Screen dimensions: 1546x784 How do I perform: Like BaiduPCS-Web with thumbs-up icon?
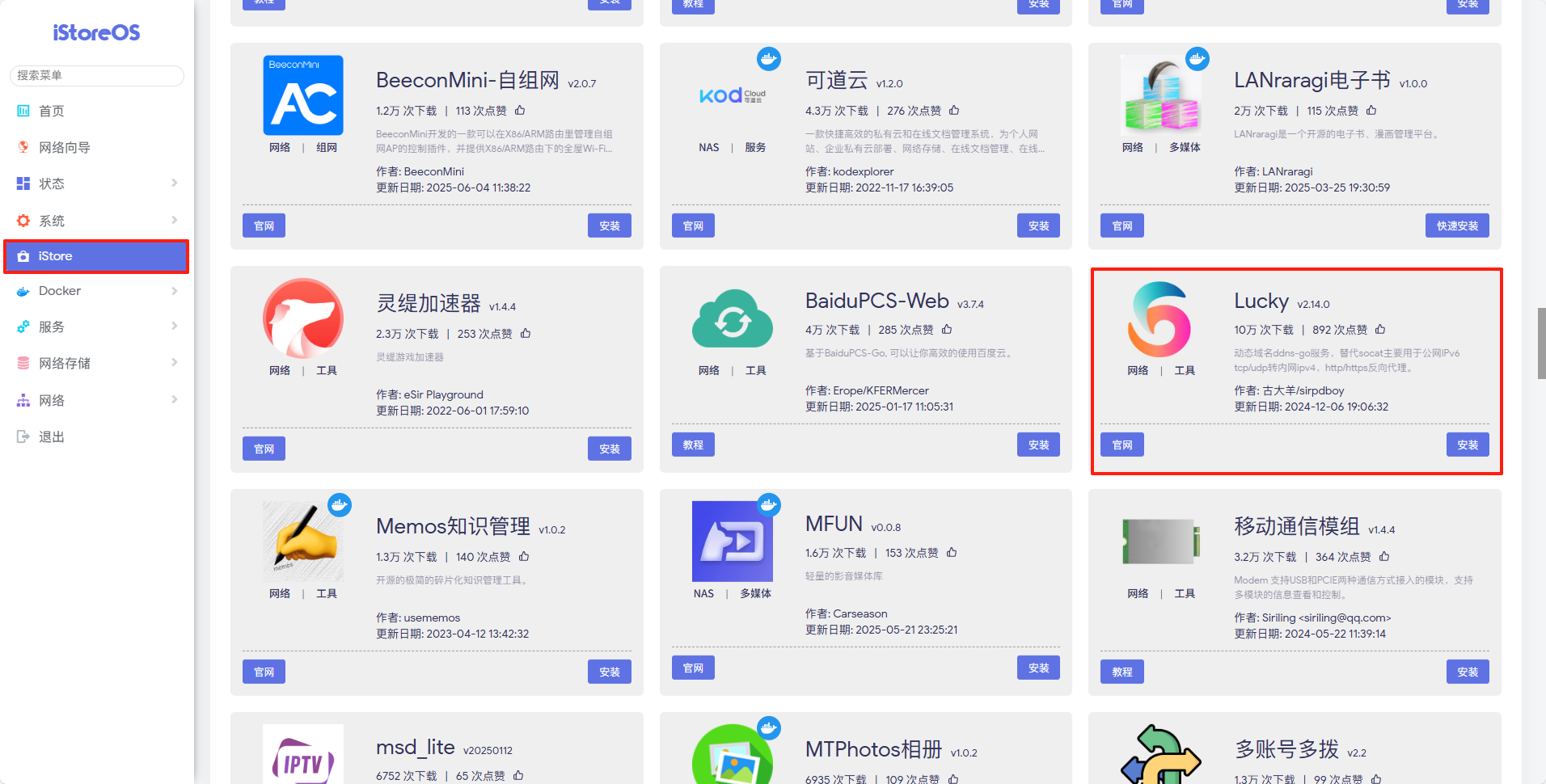[x=947, y=329]
